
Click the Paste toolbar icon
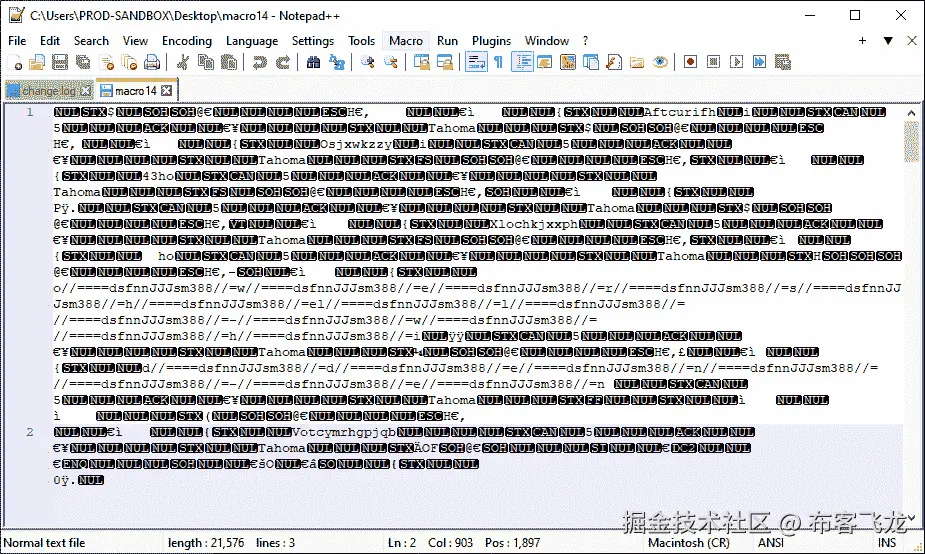[x=229, y=62]
